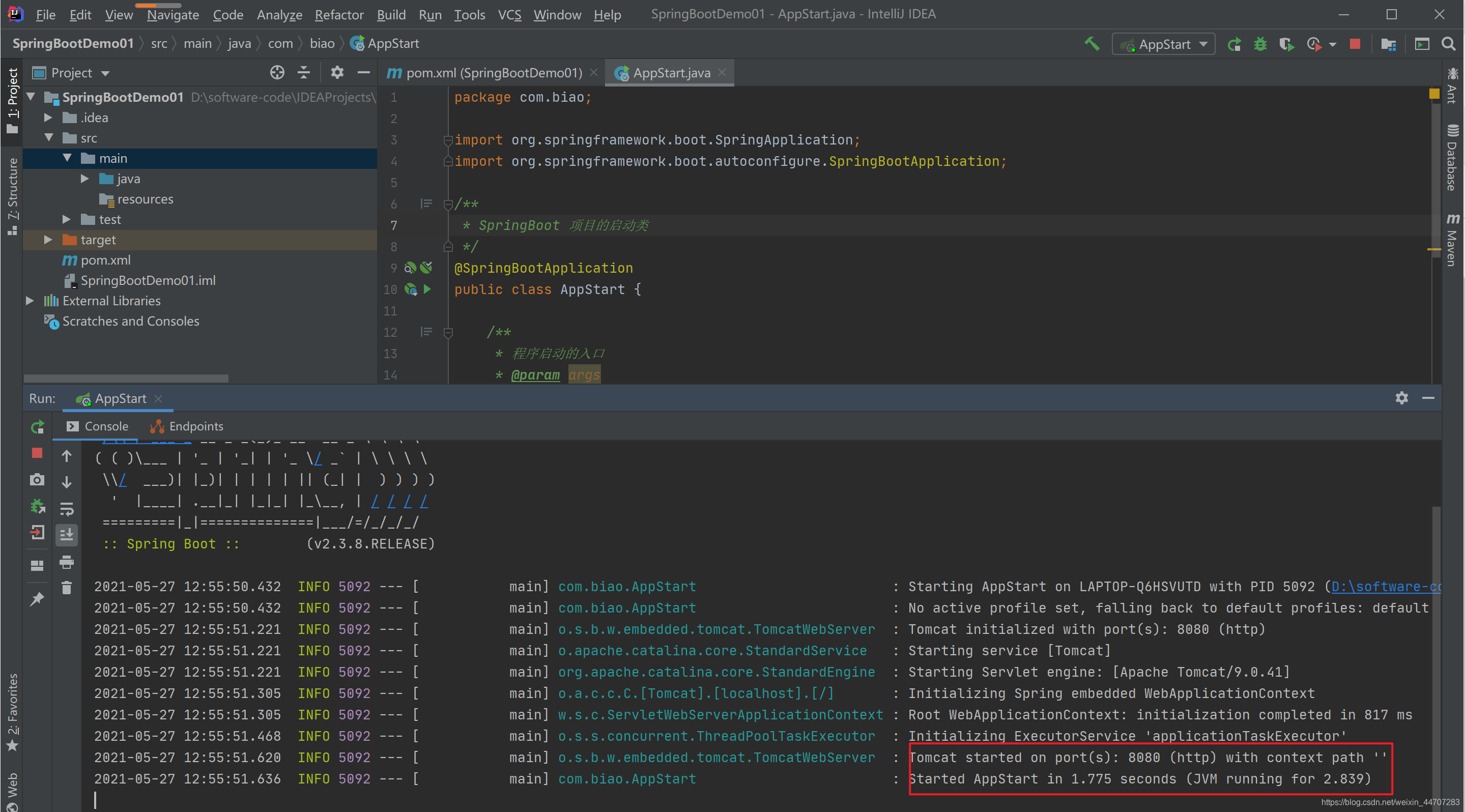This screenshot has width=1465, height=812.
Task: Open Favorites tool window tab
Action: pos(12,712)
